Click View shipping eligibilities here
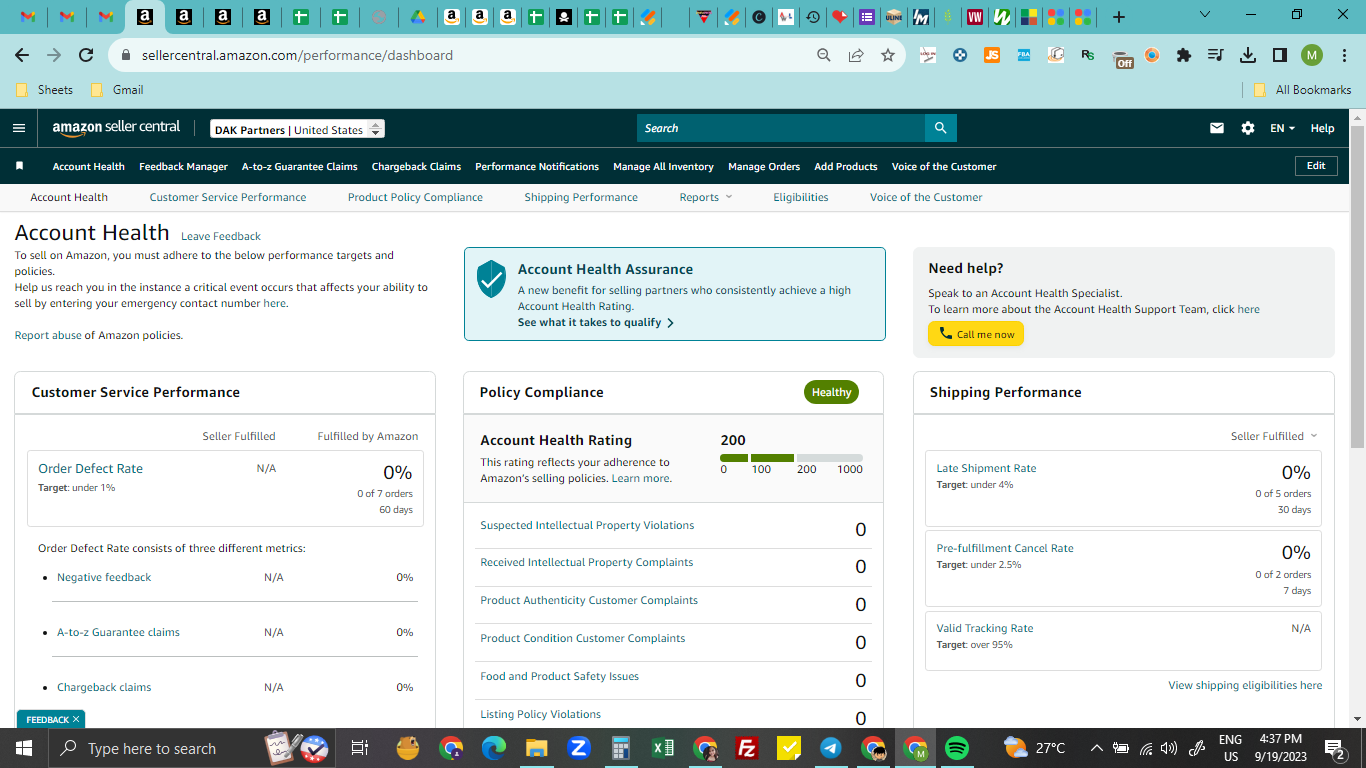The image size is (1366, 768). (x=1245, y=685)
